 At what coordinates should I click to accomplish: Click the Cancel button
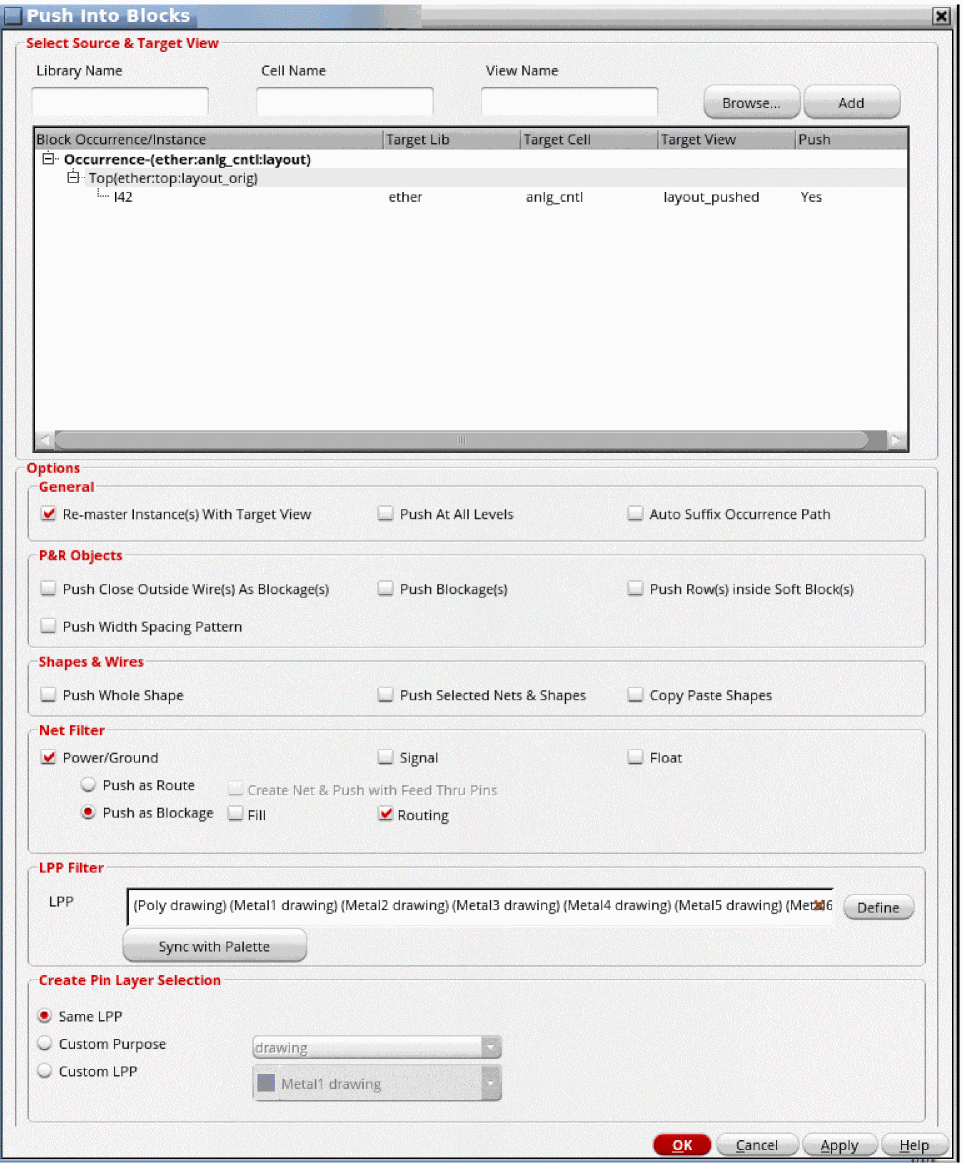click(757, 1144)
